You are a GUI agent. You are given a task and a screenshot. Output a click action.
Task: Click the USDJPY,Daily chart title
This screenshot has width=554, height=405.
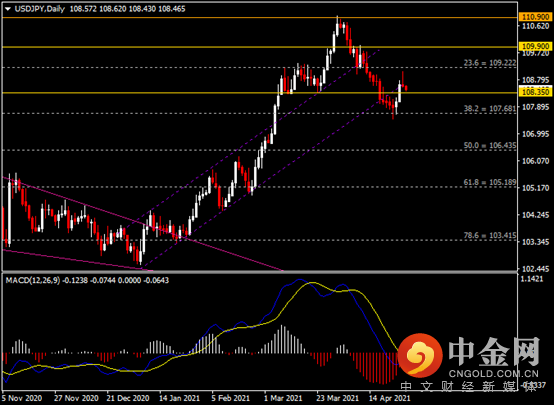pyautogui.click(x=40, y=9)
